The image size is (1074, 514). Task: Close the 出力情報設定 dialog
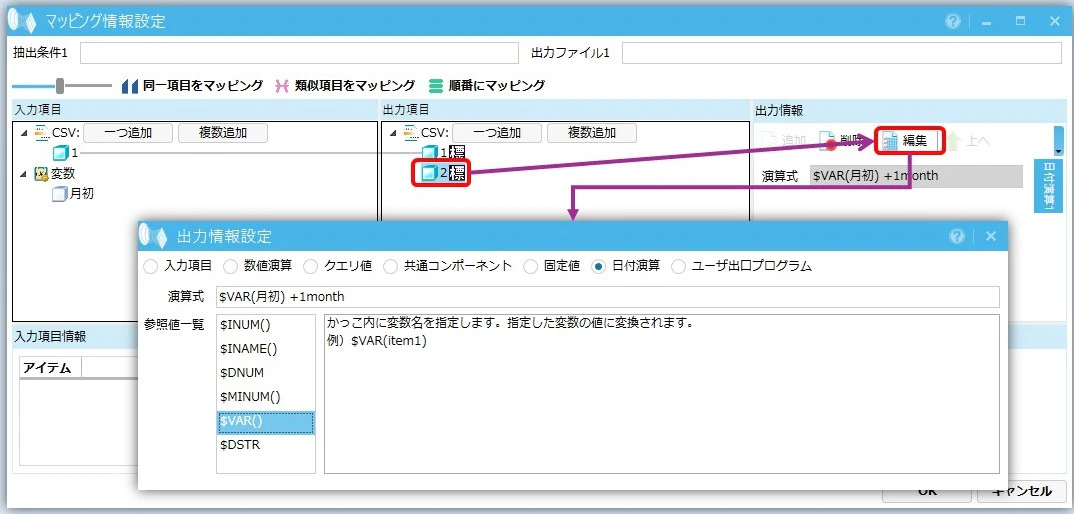pyautogui.click(x=990, y=236)
